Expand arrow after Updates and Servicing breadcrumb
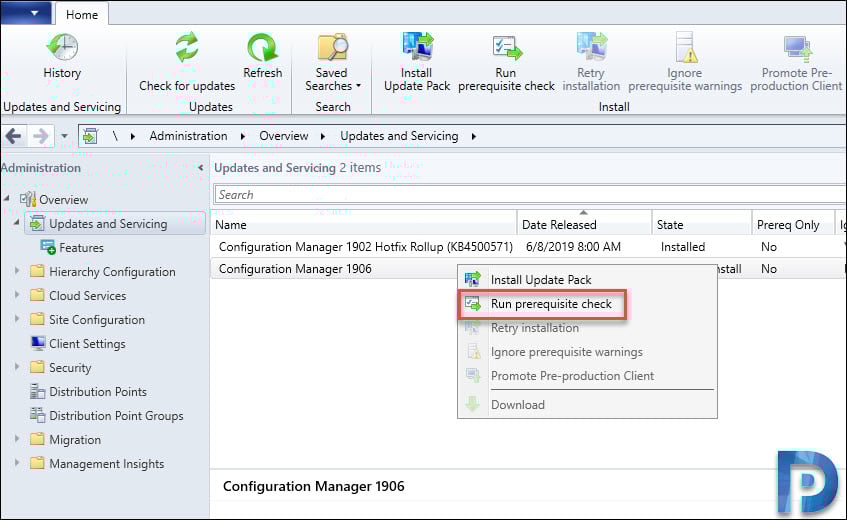This screenshot has width=847, height=520. tap(474, 137)
